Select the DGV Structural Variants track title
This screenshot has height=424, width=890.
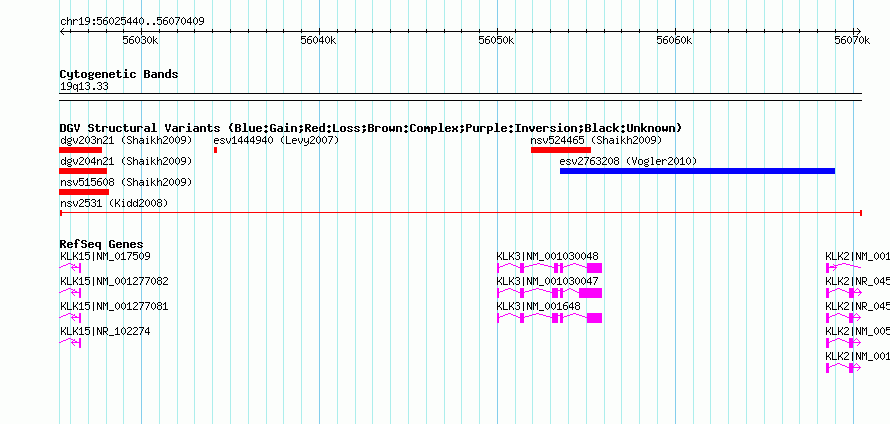[371, 128]
